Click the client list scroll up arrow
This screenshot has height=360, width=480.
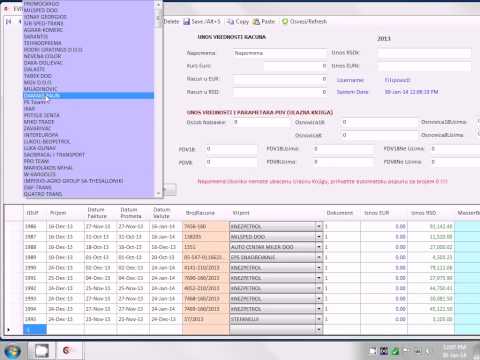coord(158,5)
